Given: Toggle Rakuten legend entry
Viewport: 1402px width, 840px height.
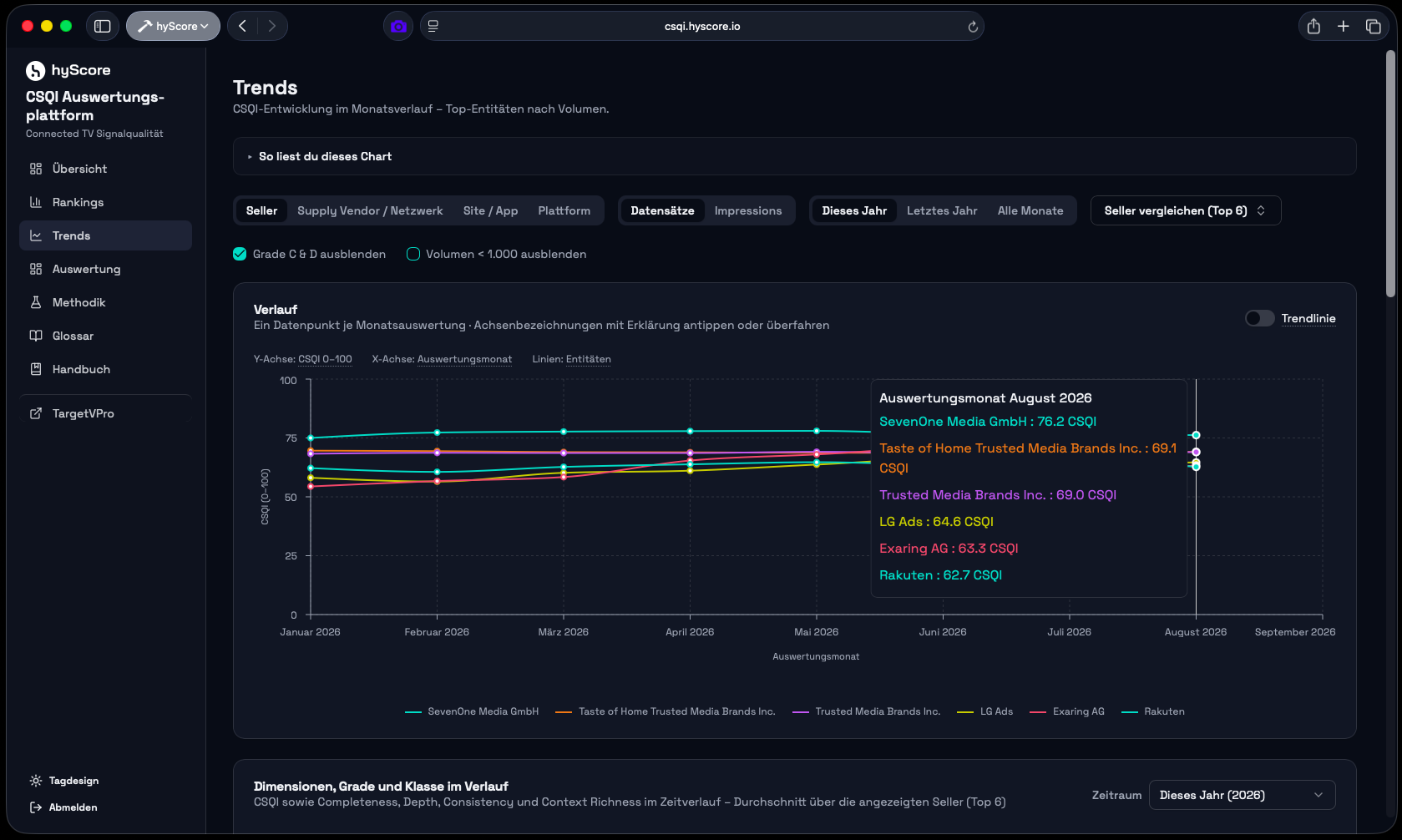Looking at the screenshot, I should pyautogui.click(x=1153, y=711).
